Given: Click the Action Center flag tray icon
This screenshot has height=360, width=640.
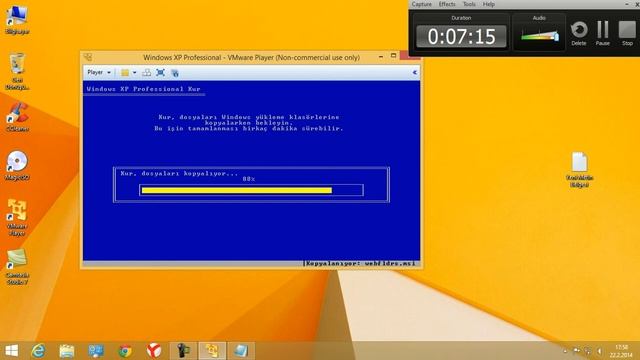Looking at the screenshot, I should [576, 351].
